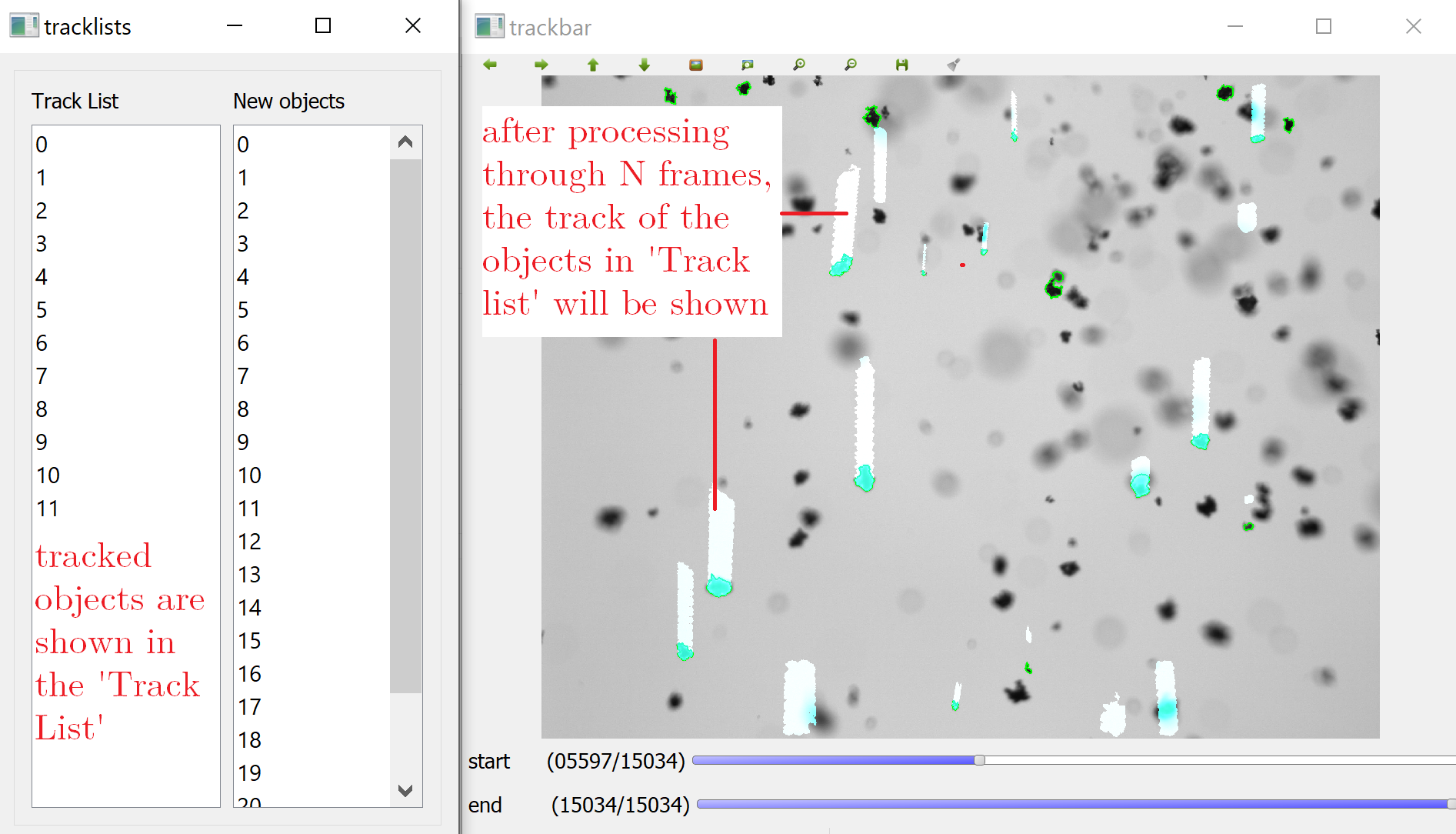Select object 0 in New objects
Screen dimensions: 1456x834
(x=312, y=144)
